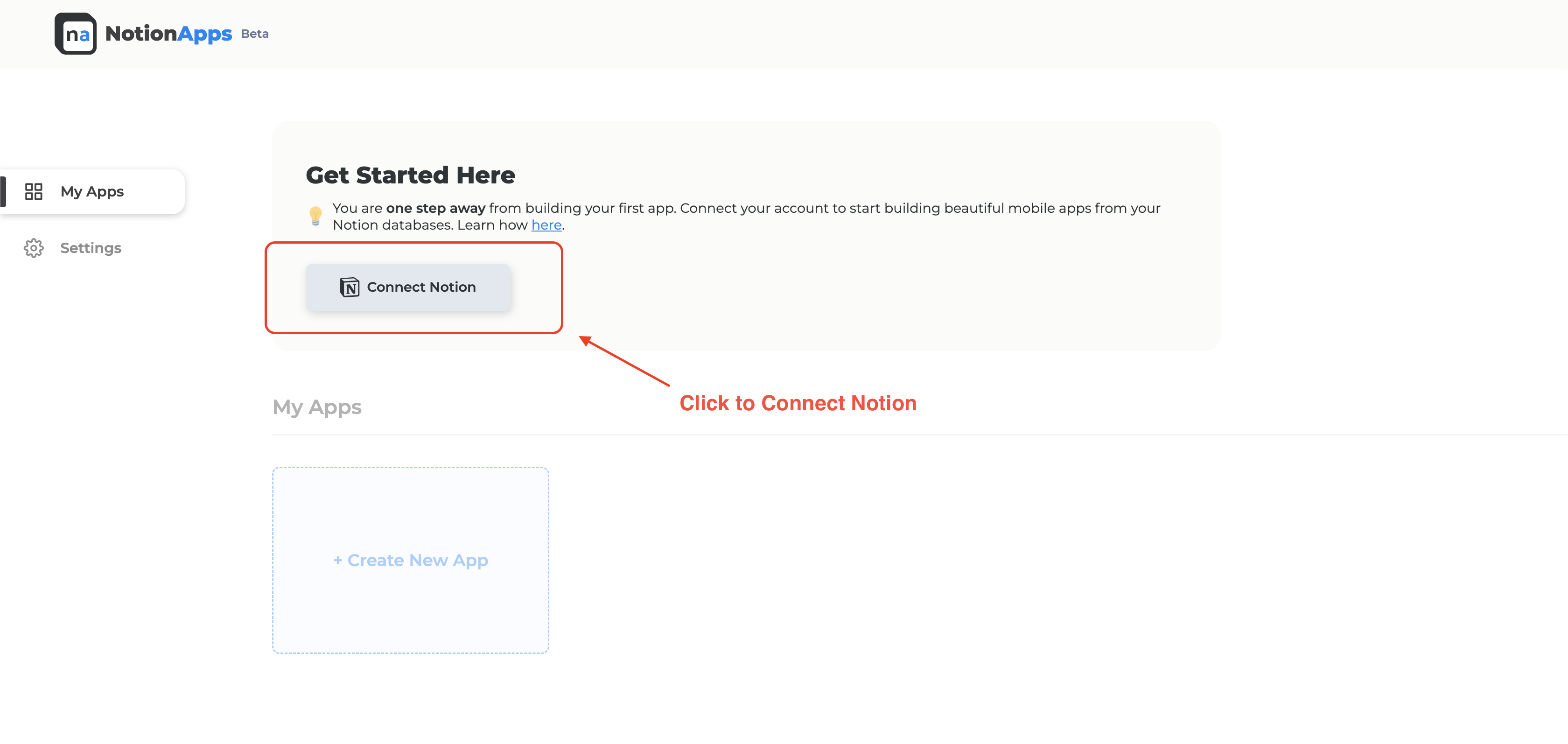Click the red arrow annotation

[624, 361]
